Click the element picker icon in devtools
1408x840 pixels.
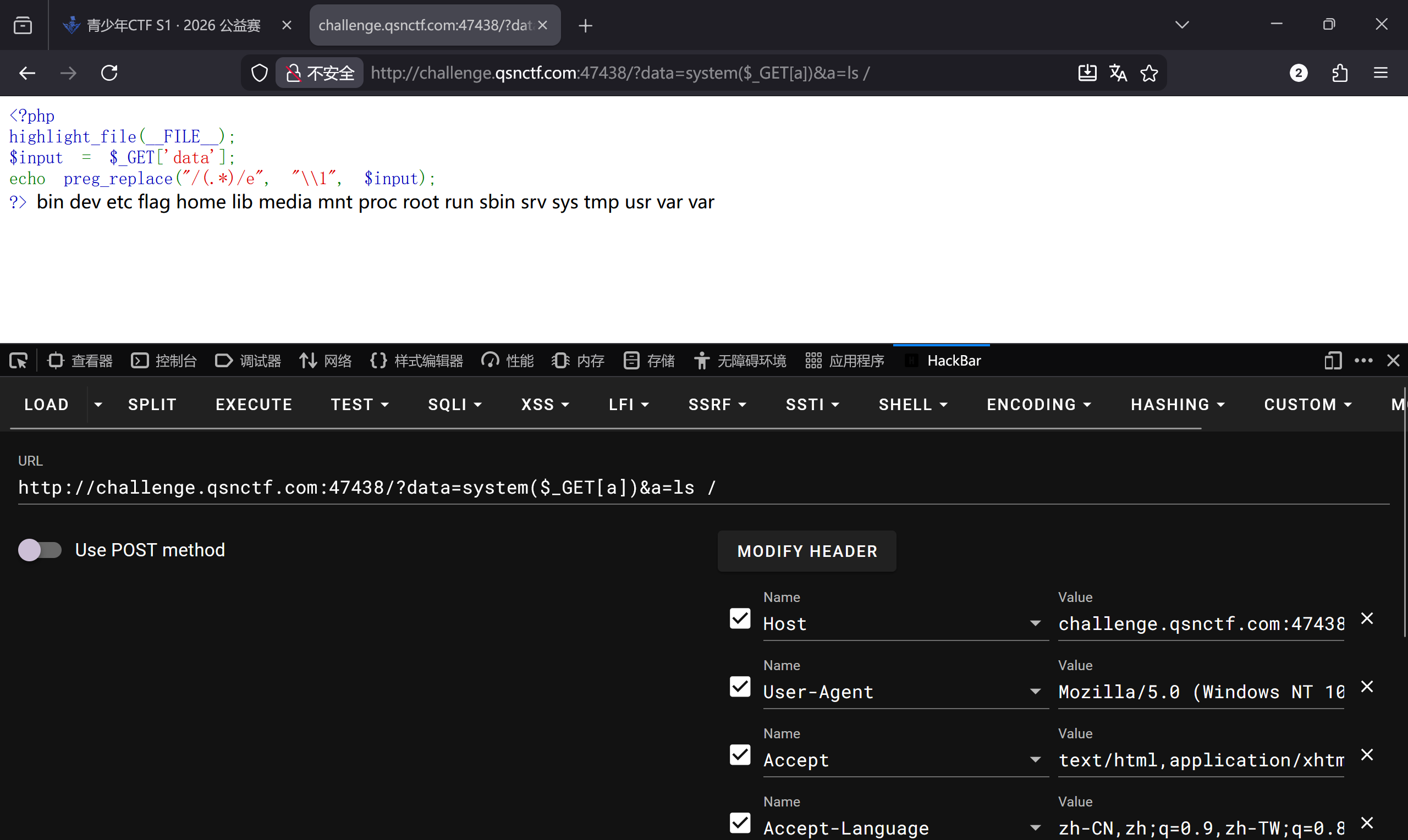click(x=18, y=361)
